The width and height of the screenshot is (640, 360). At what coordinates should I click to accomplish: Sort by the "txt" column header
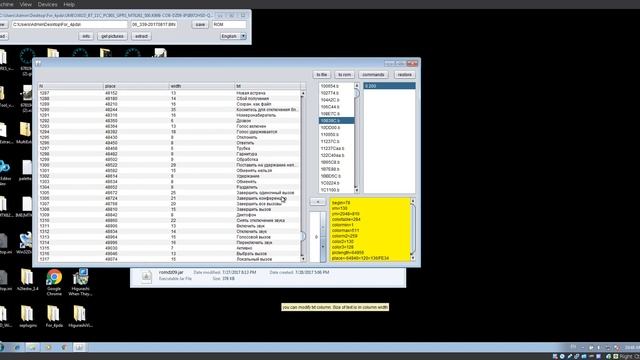pos(267,86)
